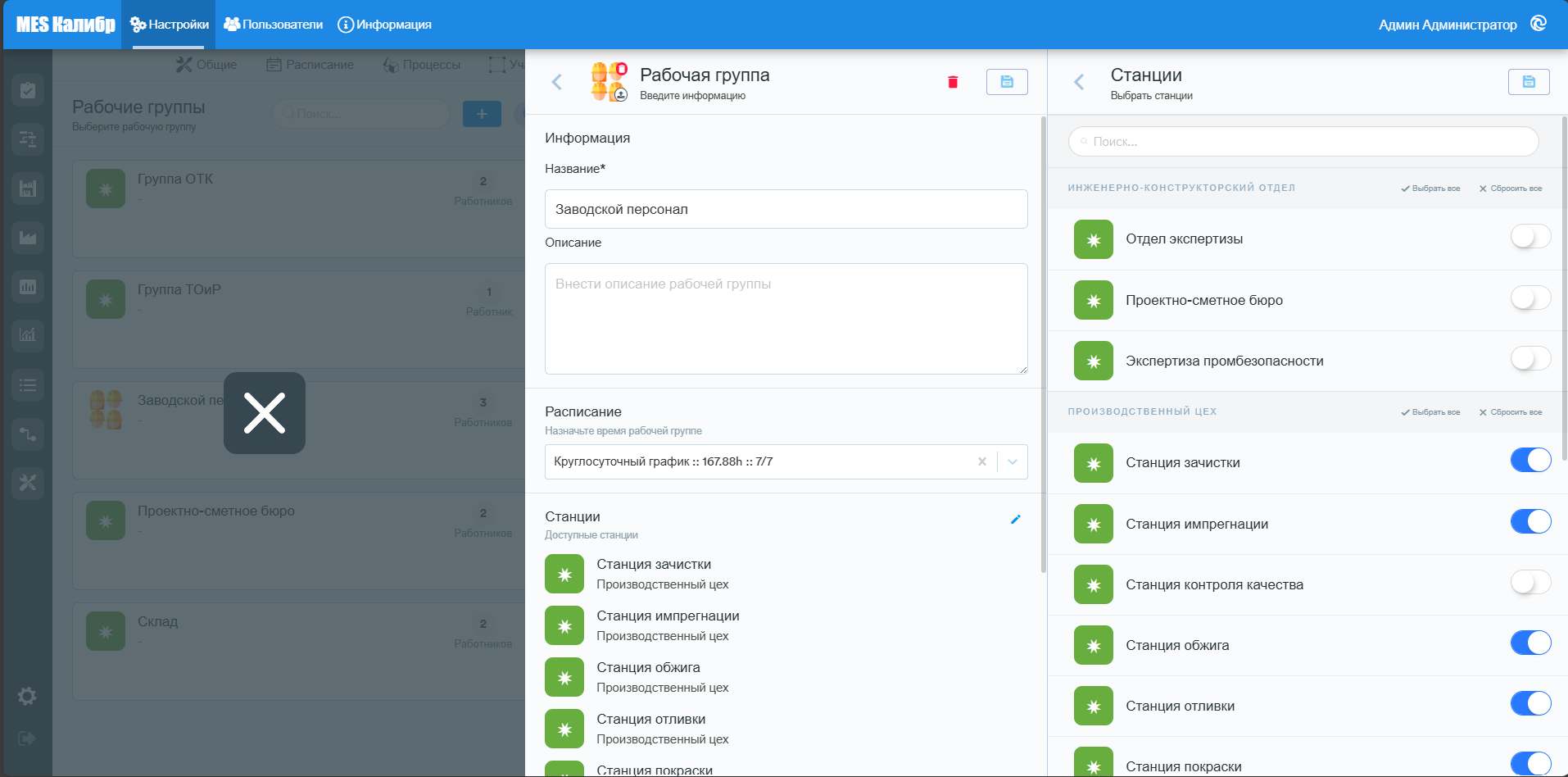Click the wrench tools sidebar icon
The image size is (1568, 777).
point(28,483)
